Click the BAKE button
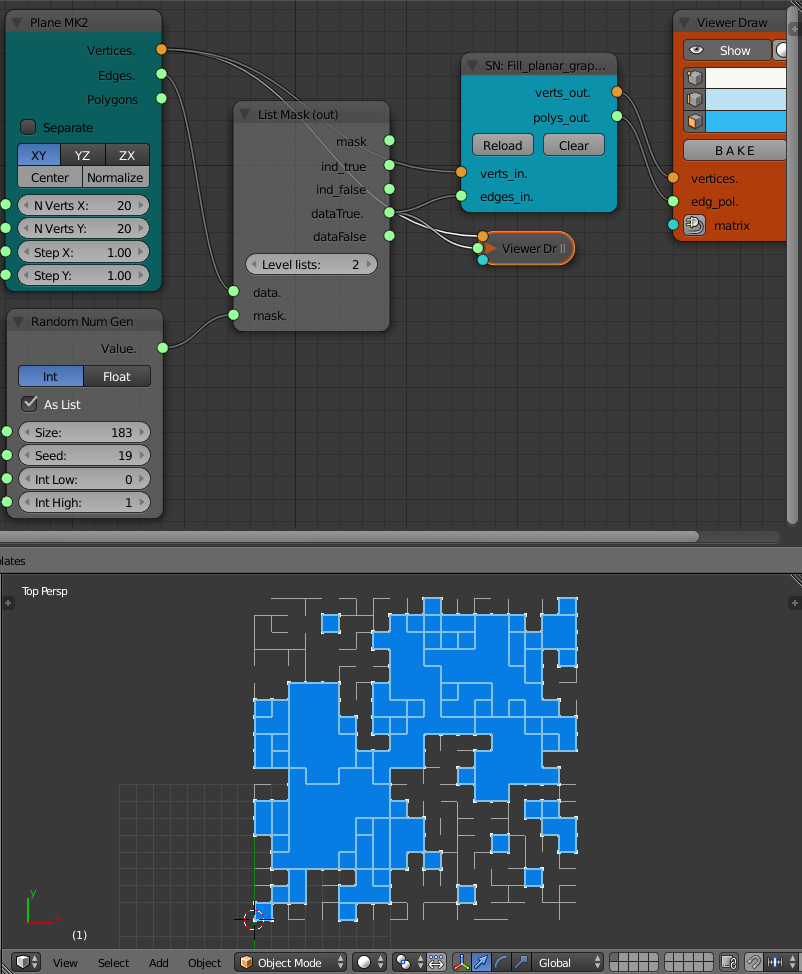 (735, 150)
